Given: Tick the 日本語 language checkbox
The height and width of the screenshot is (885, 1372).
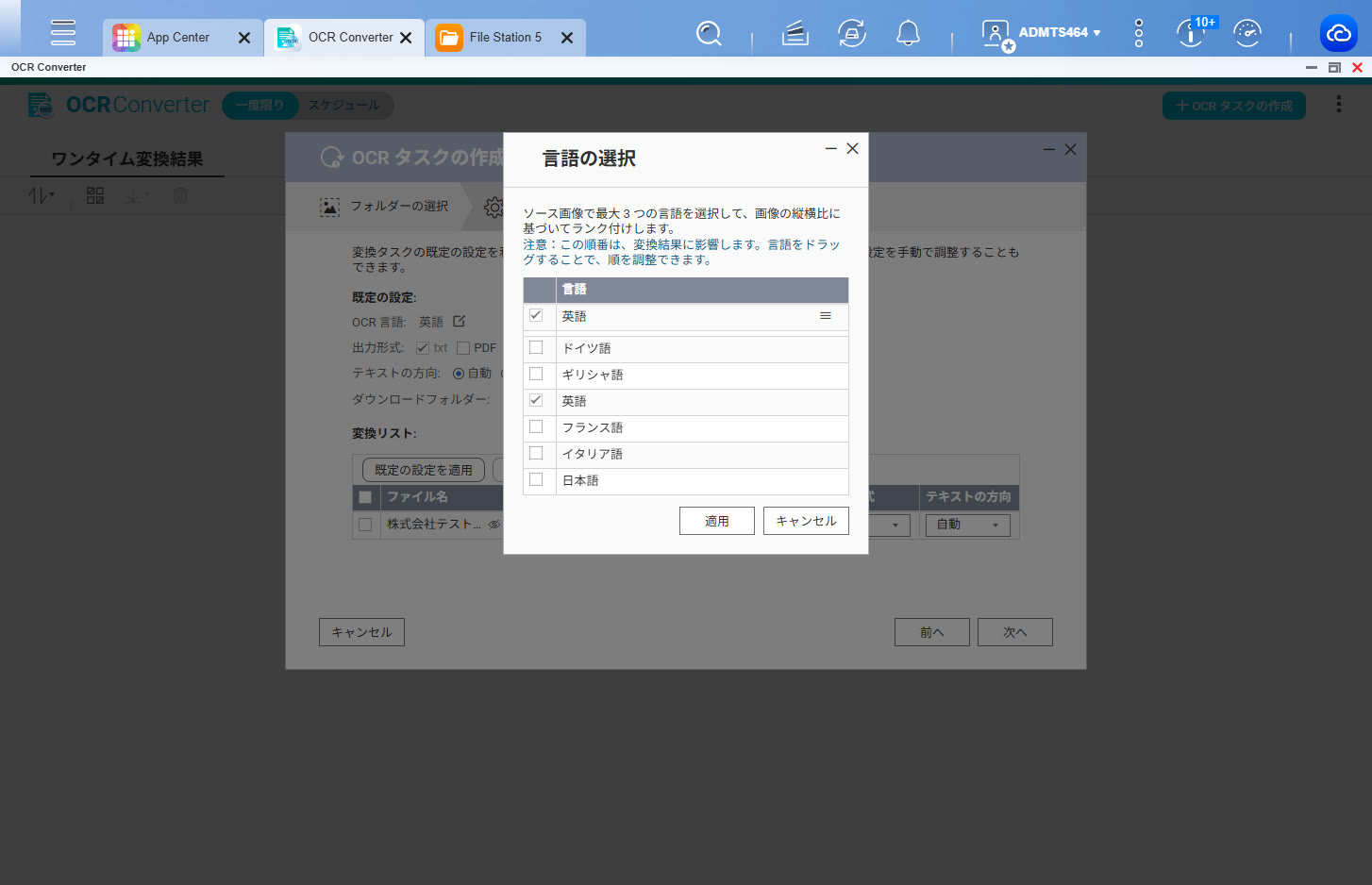Looking at the screenshot, I should pyautogui.click(x=536, y=480).
